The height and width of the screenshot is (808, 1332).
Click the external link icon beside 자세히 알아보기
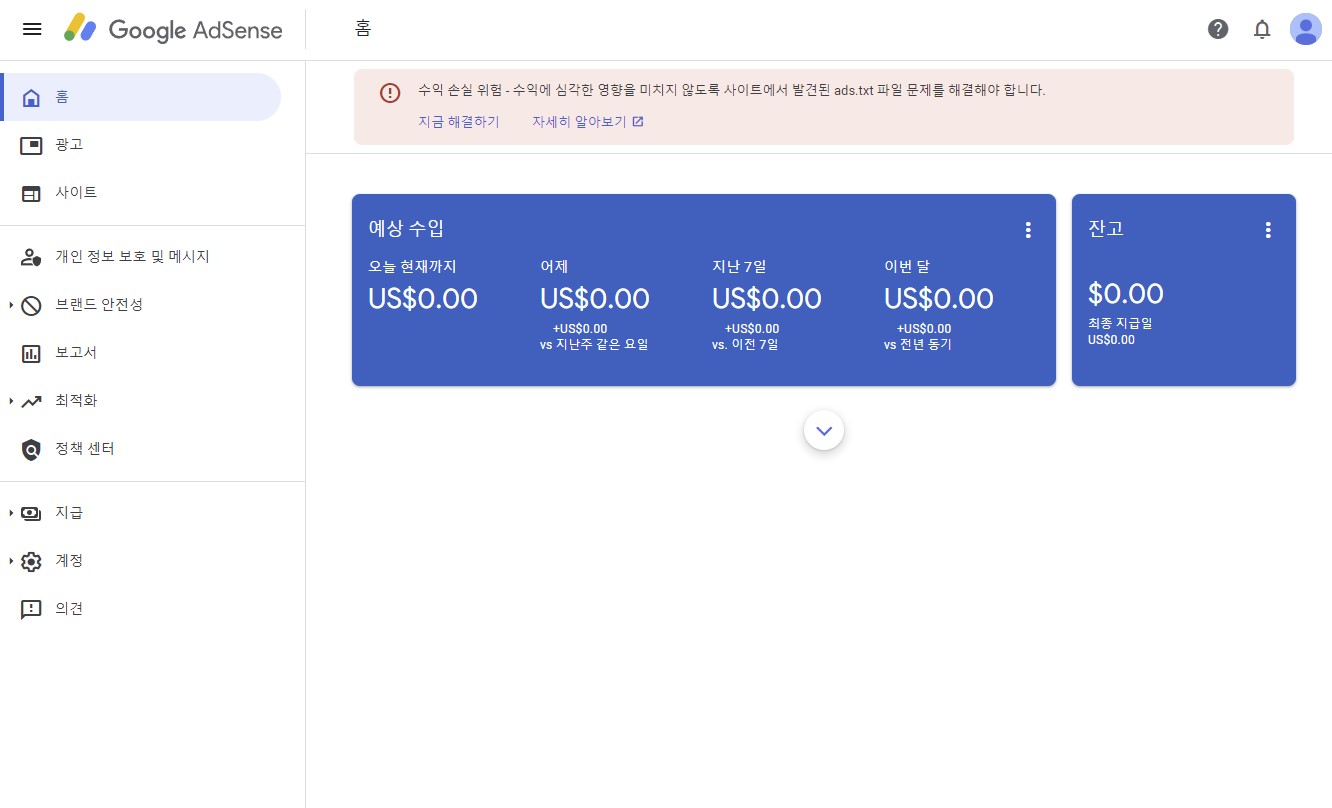point(638,122)
